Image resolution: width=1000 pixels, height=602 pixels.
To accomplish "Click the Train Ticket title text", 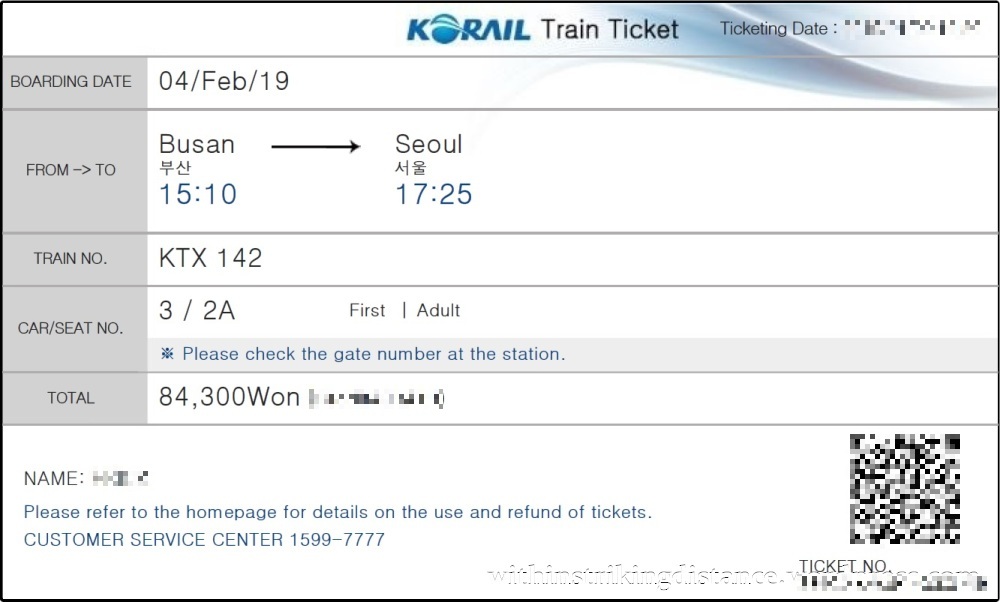I will (610, 29).
